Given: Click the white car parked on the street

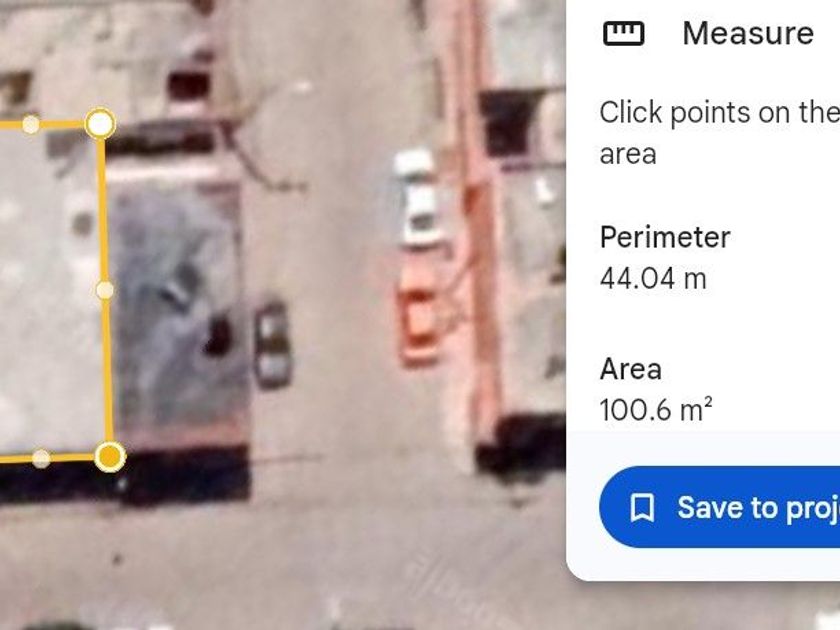Looking at the screenshot, I should [419, 199].
